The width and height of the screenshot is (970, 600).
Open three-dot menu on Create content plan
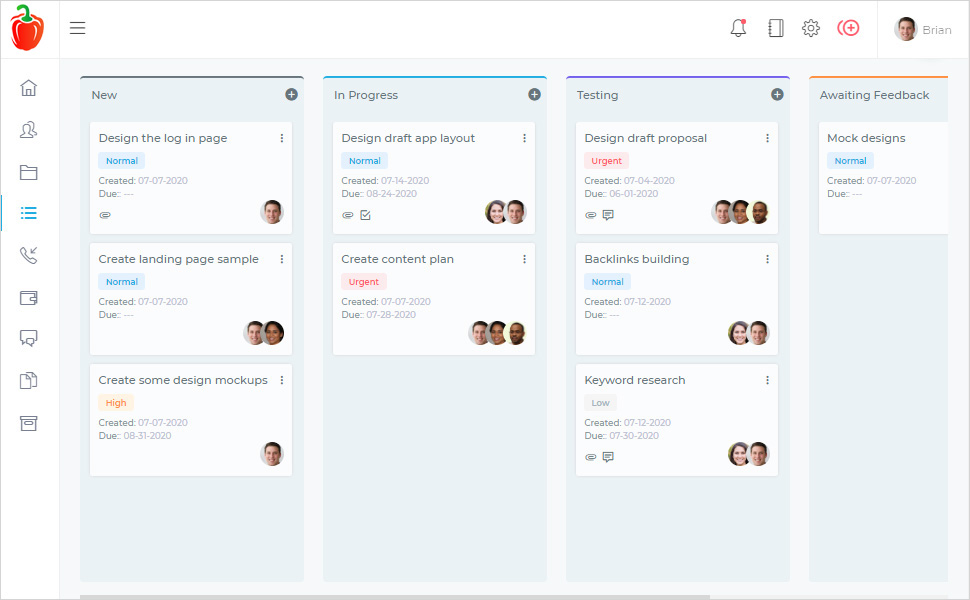(x=525, y=259)
